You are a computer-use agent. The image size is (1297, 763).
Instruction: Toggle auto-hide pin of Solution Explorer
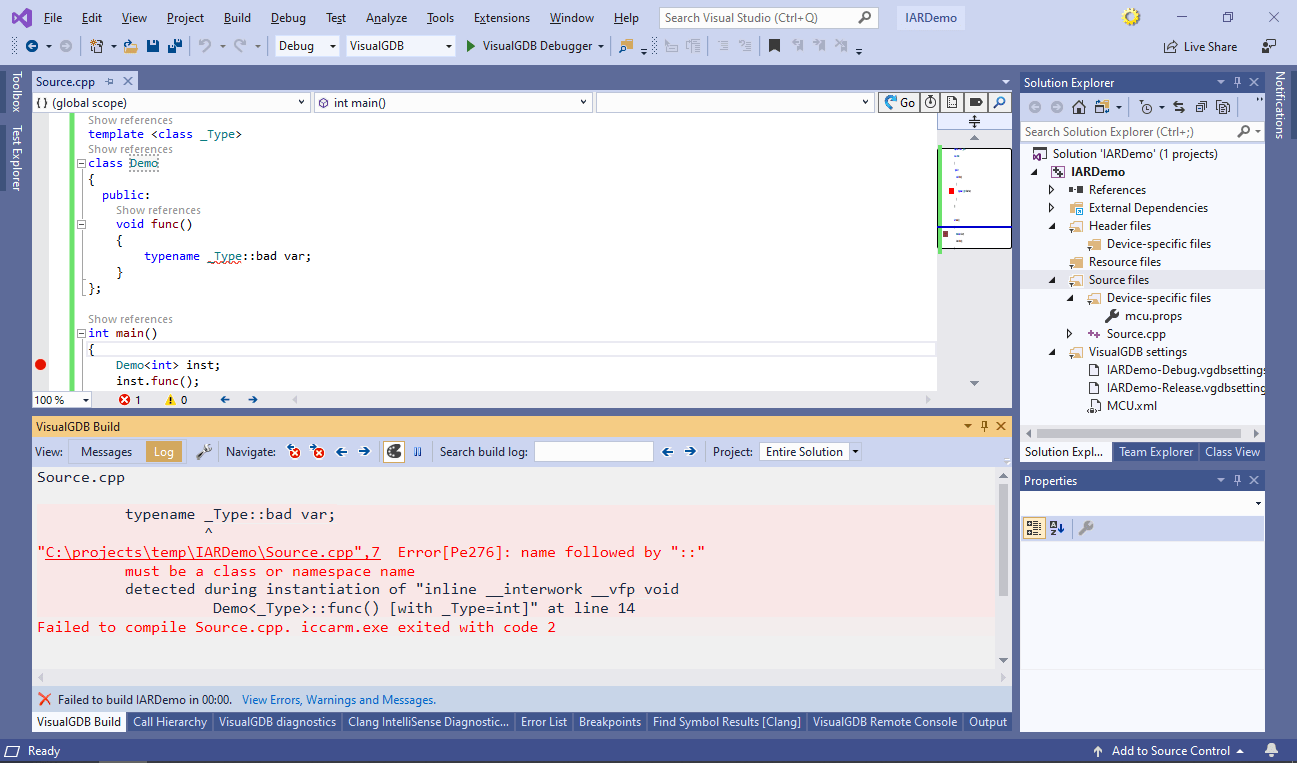click(1237, 82)
